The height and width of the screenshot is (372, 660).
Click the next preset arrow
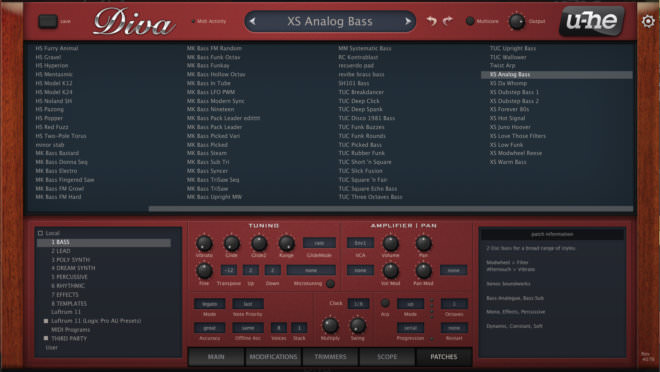pos(407,21)
